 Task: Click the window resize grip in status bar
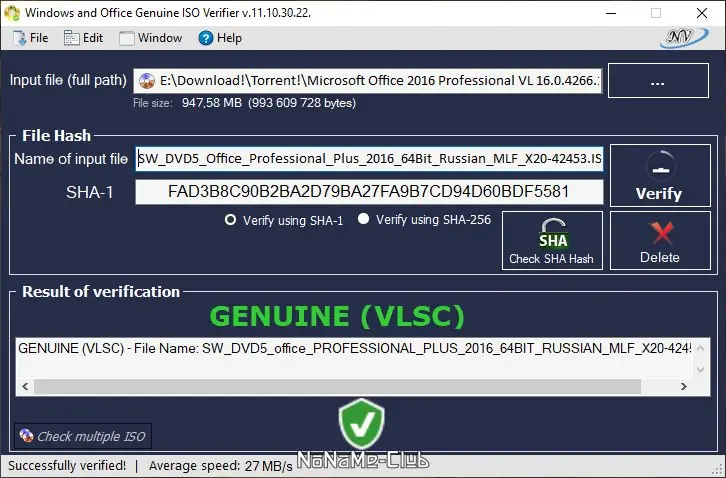click(x=719, y=471)
